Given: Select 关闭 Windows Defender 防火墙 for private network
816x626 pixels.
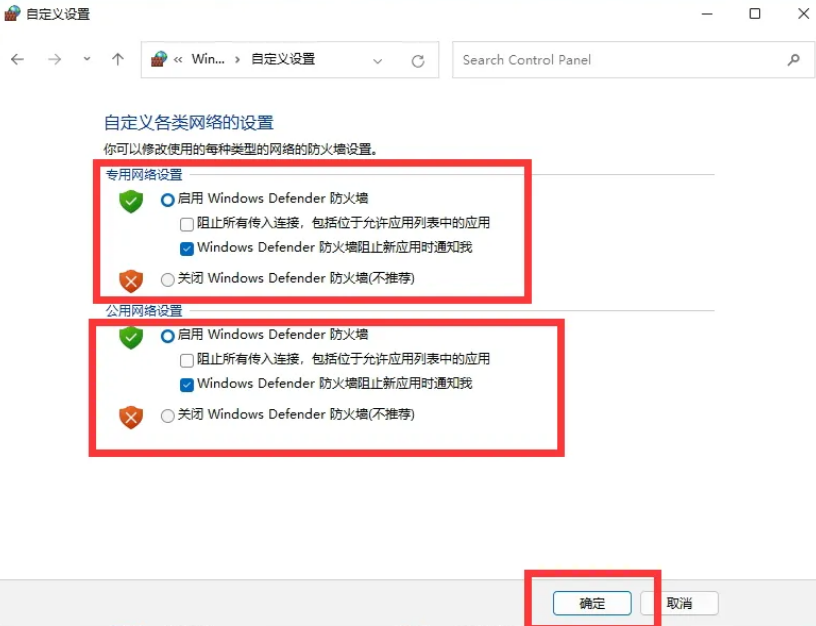Looking at the screenshot, I should [168, 279].
